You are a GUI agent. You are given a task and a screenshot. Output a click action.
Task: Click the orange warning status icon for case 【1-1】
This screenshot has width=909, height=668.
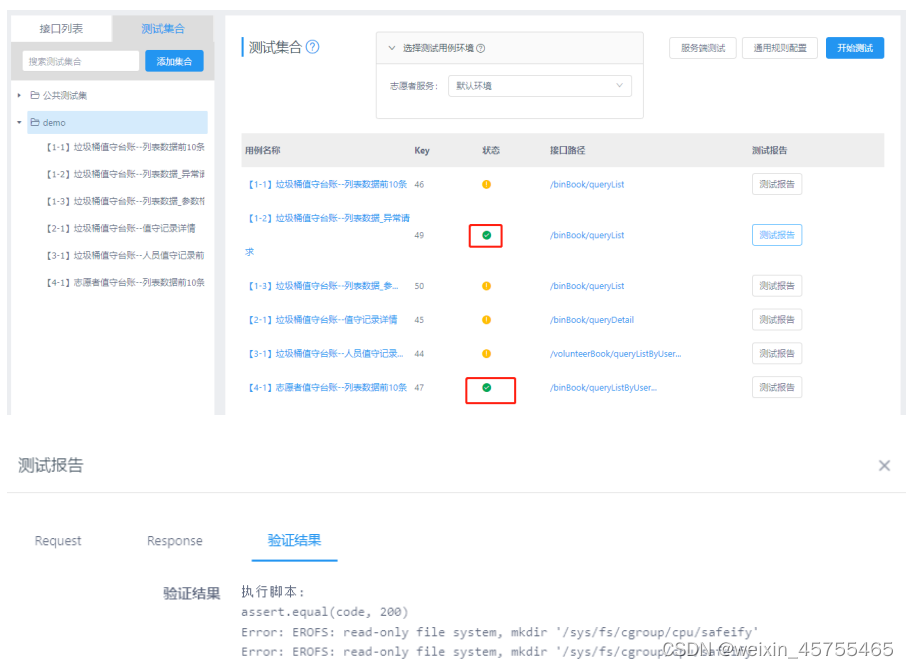(x=486, y=184)
